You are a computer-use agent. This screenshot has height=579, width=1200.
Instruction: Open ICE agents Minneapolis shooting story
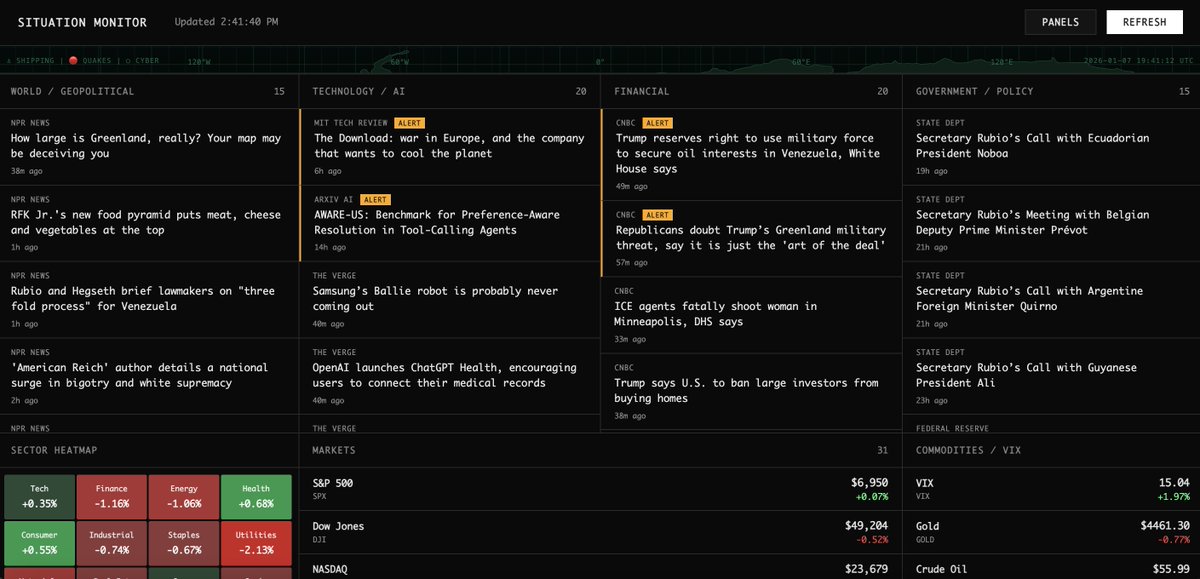tap(751, 315)
